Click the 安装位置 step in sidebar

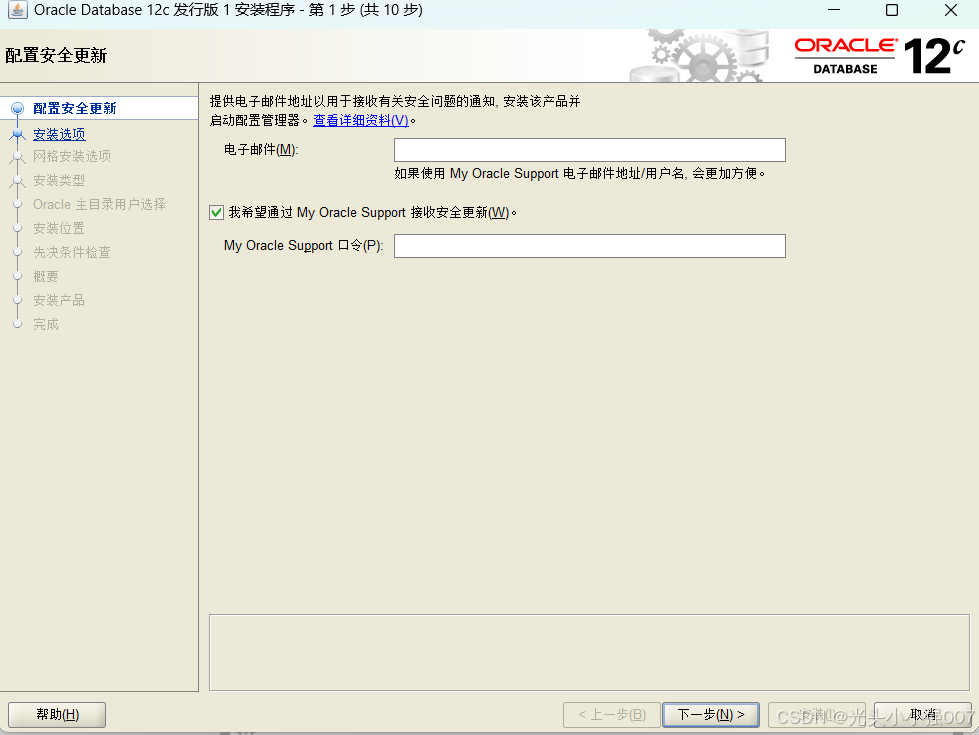pyautogui.click(x=59, y=229)
